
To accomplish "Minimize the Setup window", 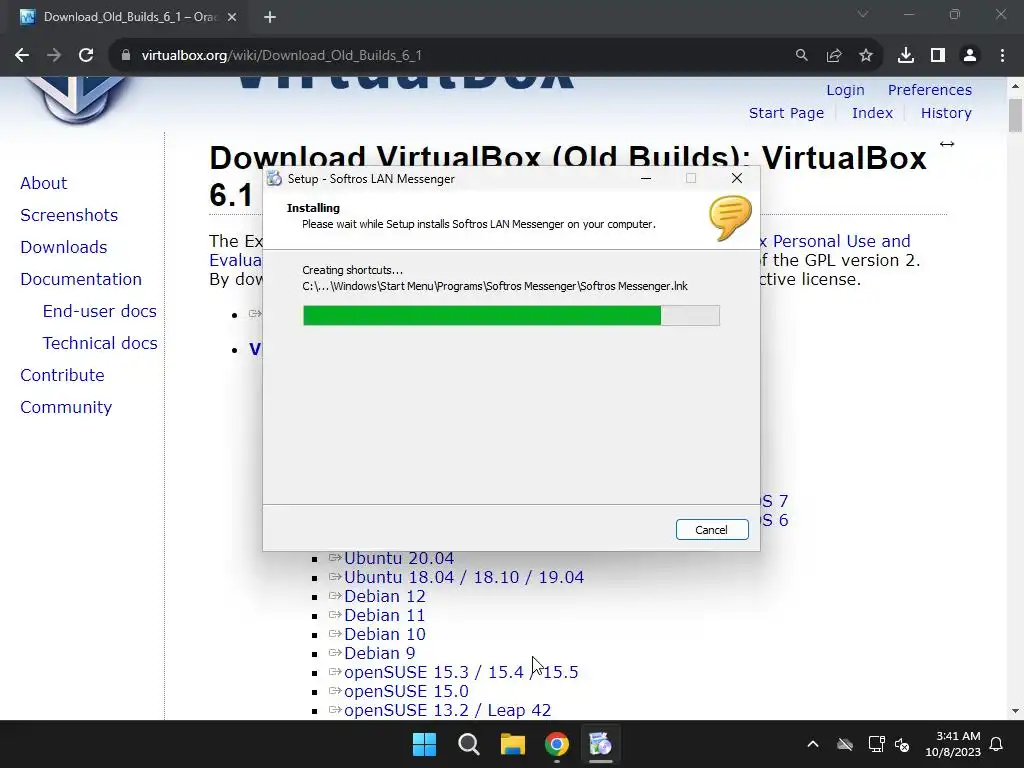I will [x=646, y=178].
